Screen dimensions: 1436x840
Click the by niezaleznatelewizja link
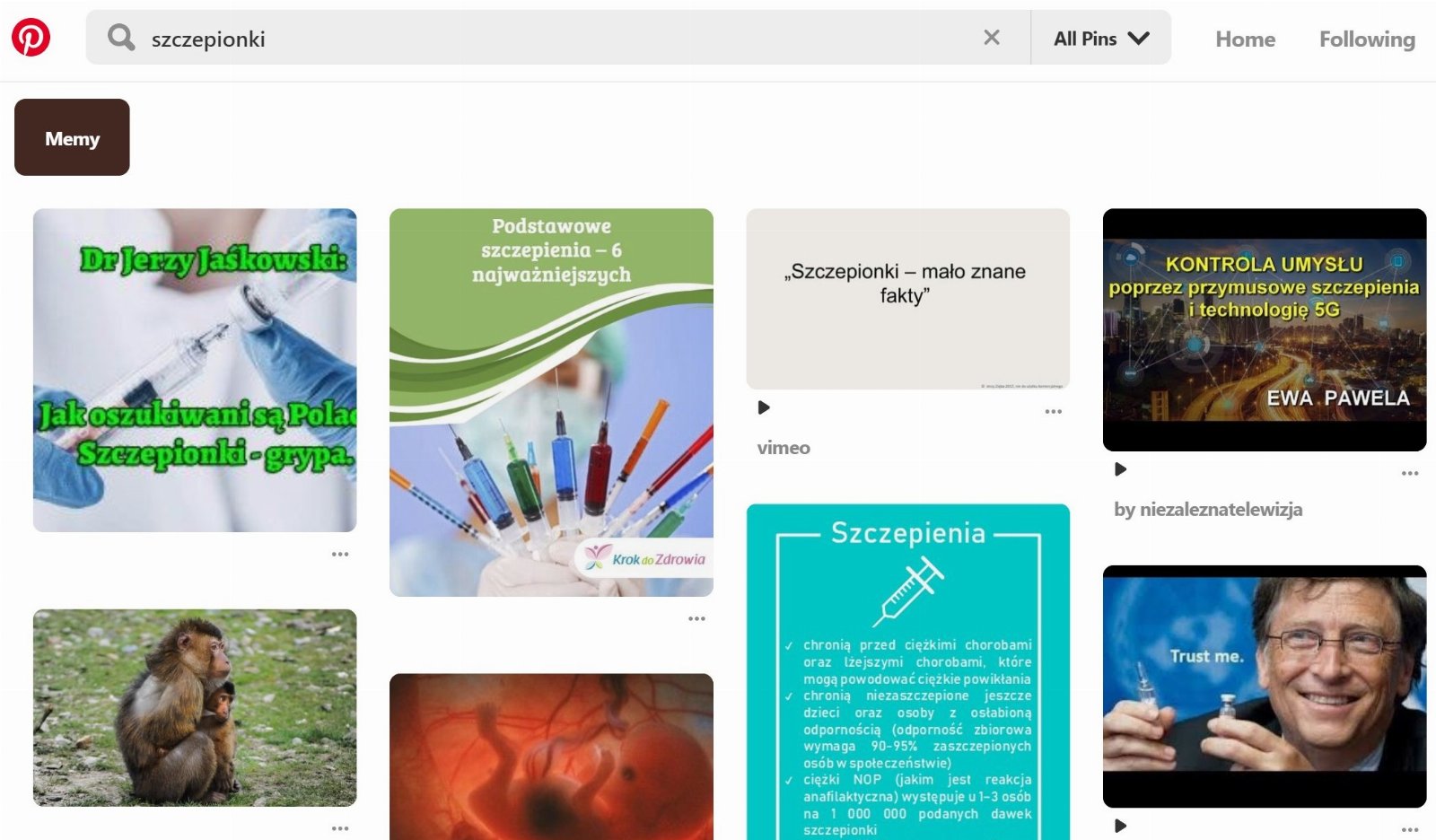pyautogui.click(x=1208, y=510)
